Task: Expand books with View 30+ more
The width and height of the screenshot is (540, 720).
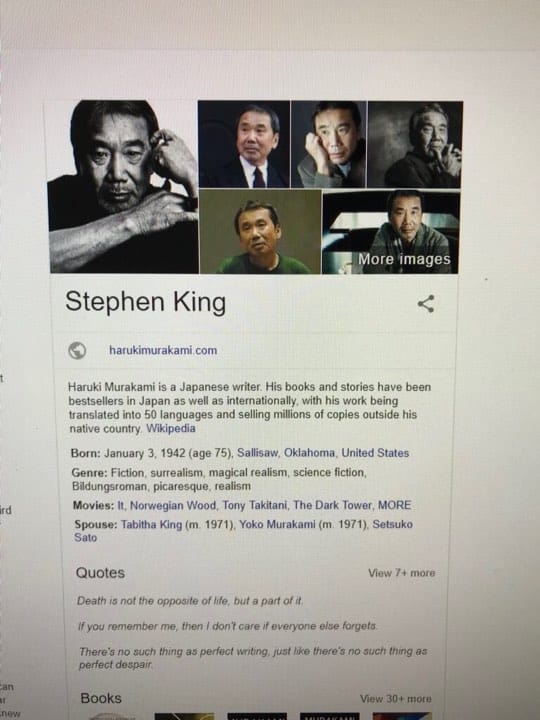Action: click(396, 699)
